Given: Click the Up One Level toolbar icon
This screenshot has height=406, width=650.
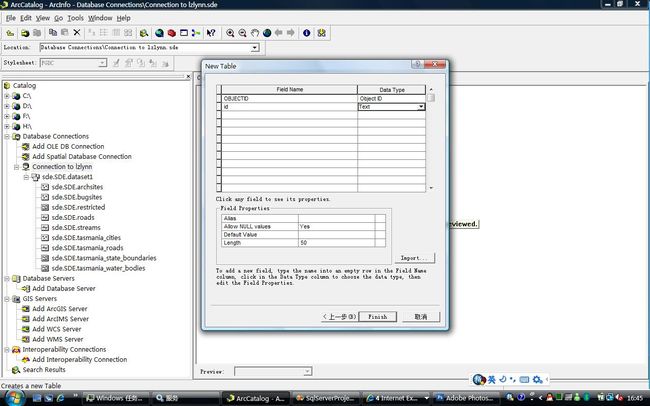Looking at the screenshot, I should [x=10, y=33].
